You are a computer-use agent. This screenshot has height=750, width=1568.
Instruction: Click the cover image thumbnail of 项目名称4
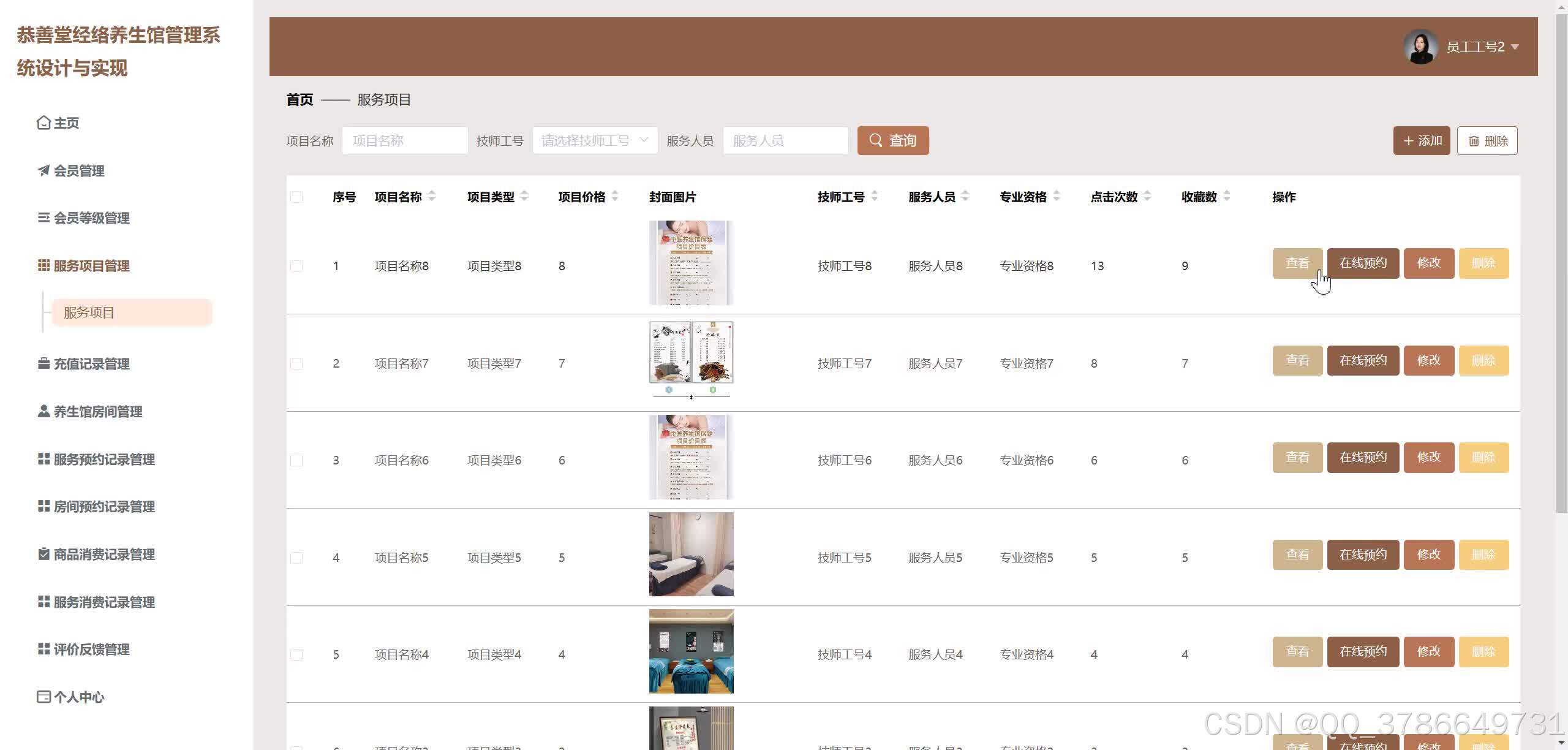[x=690, y=651]
